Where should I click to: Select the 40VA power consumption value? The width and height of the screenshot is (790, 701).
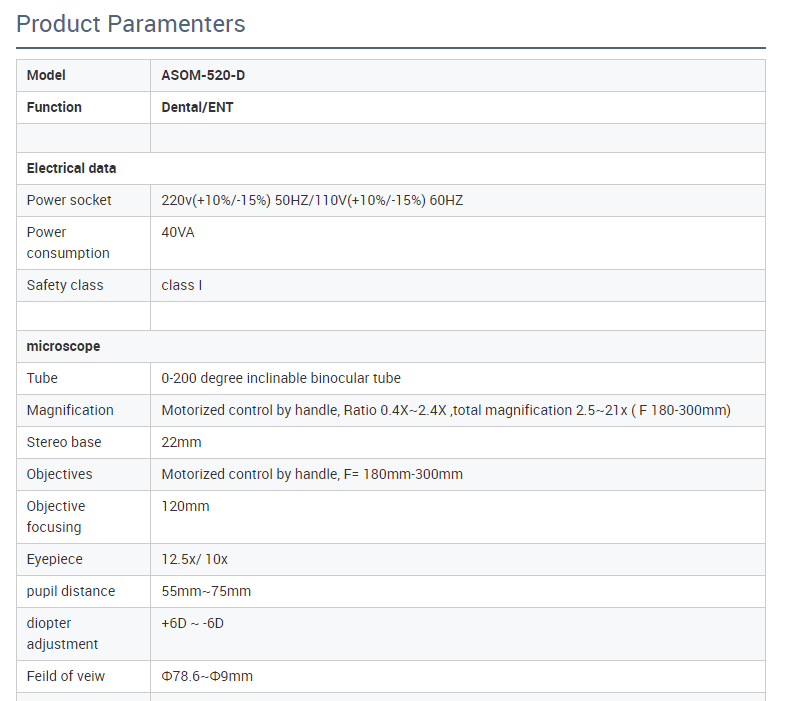click(178, 232)
